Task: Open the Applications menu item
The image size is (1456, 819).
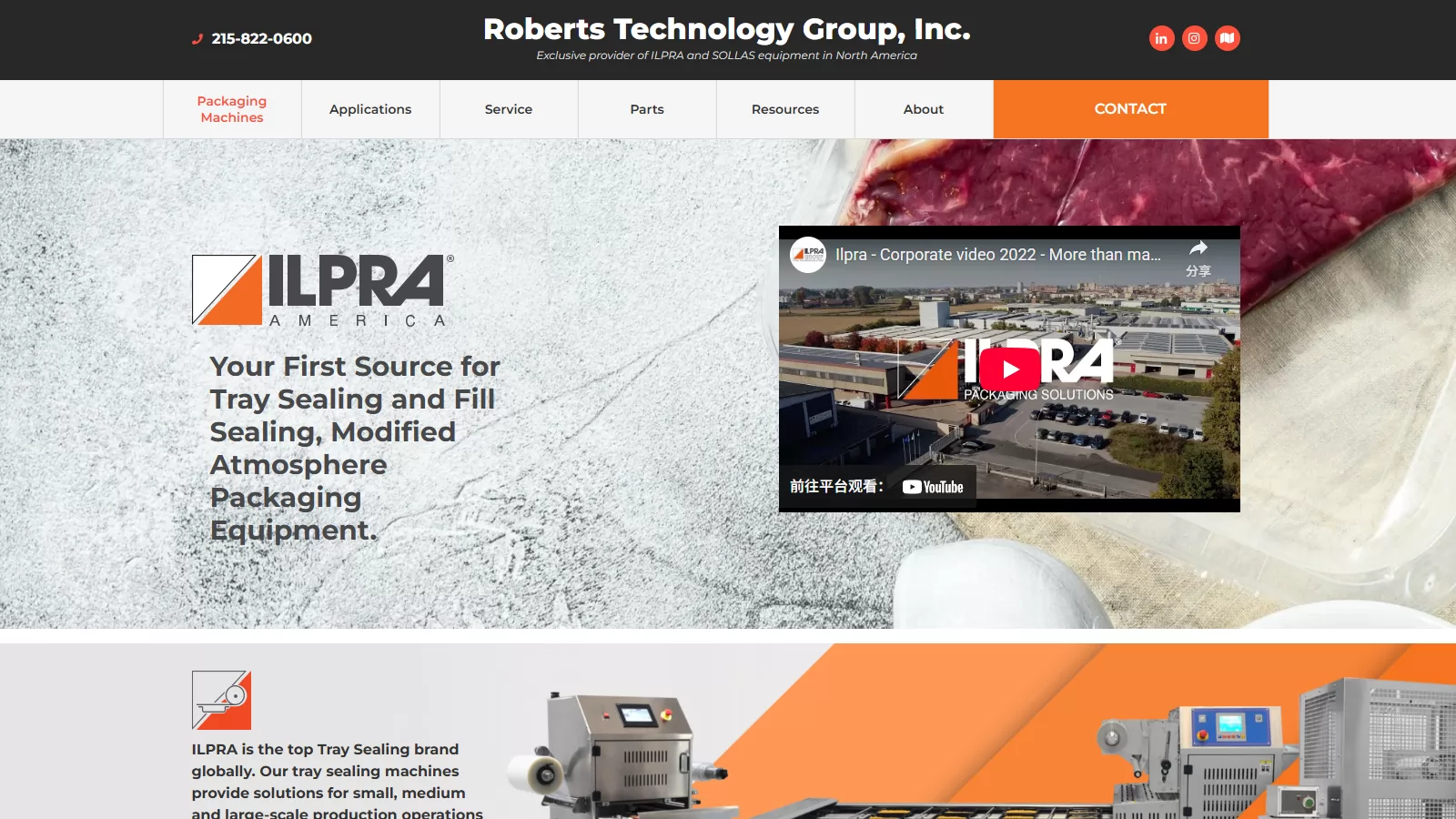Action: (x=370, y=109)
